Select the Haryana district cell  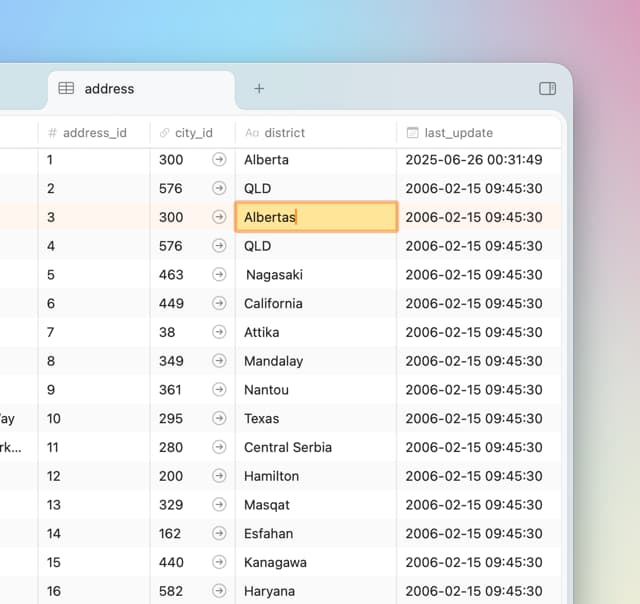point(316,591)
